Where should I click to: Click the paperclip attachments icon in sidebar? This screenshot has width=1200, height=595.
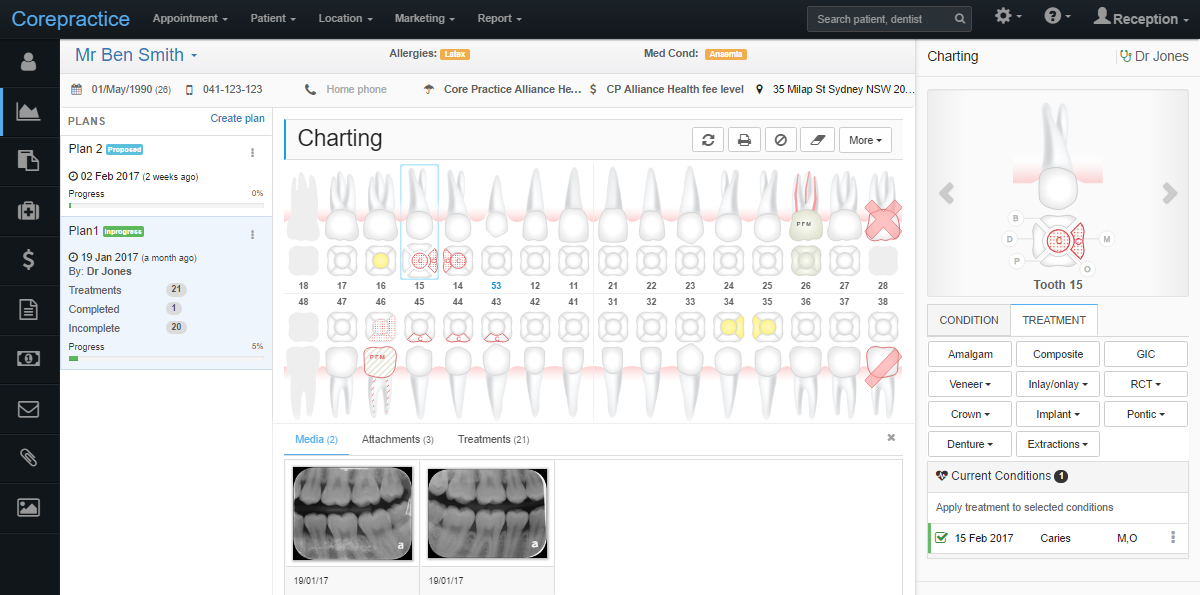pos(29,458)
